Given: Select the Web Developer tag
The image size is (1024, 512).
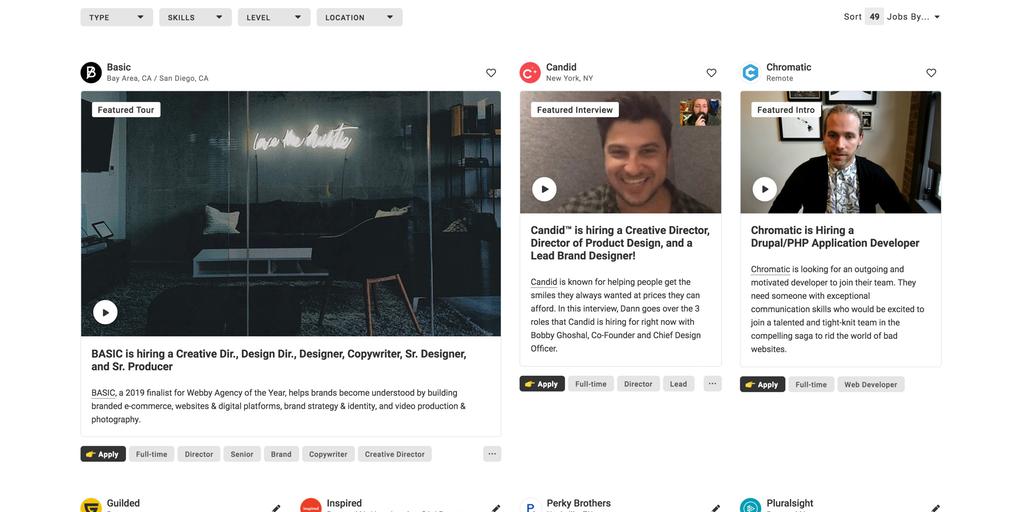Looking at the screenshot, I should pos(871,385).
